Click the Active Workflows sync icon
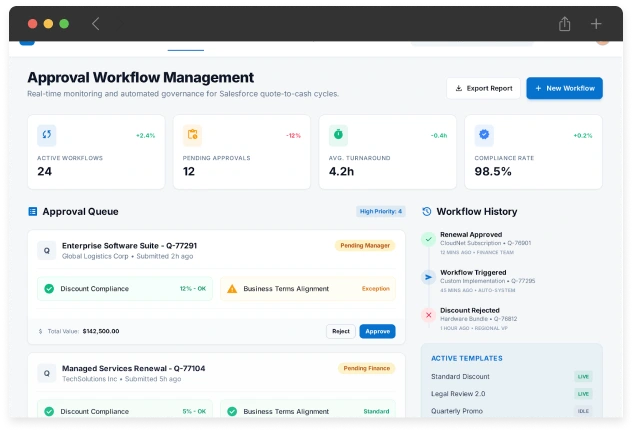This screenshot has width=634, height=432. [x=47, y=135]
